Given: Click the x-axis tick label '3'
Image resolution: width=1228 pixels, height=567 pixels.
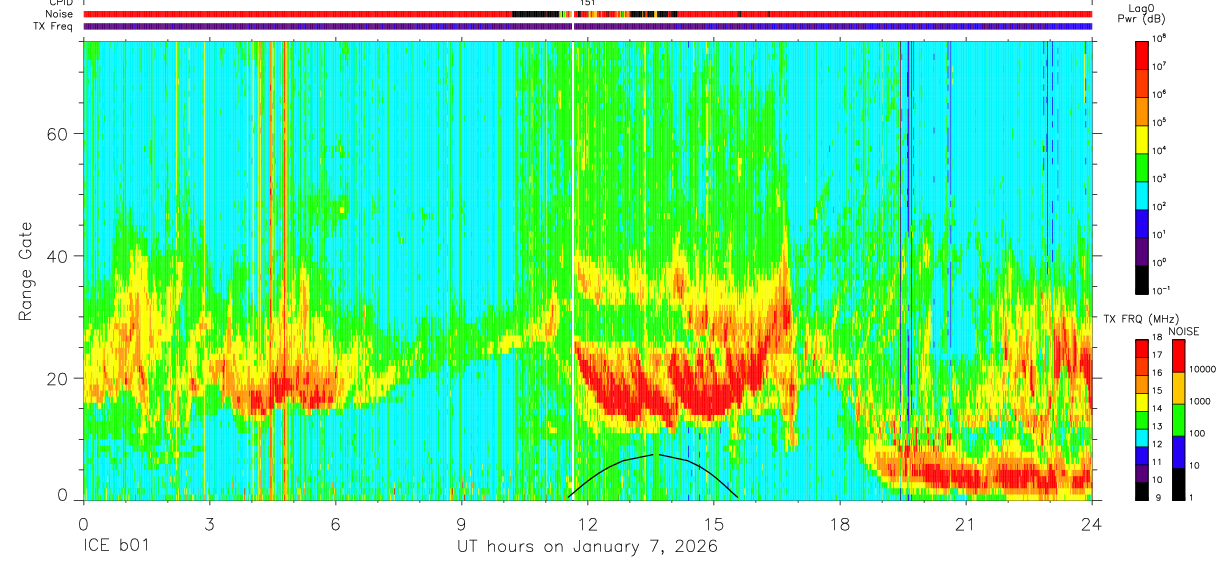Looking at the screenshot, I should click(x=209, y=523).
